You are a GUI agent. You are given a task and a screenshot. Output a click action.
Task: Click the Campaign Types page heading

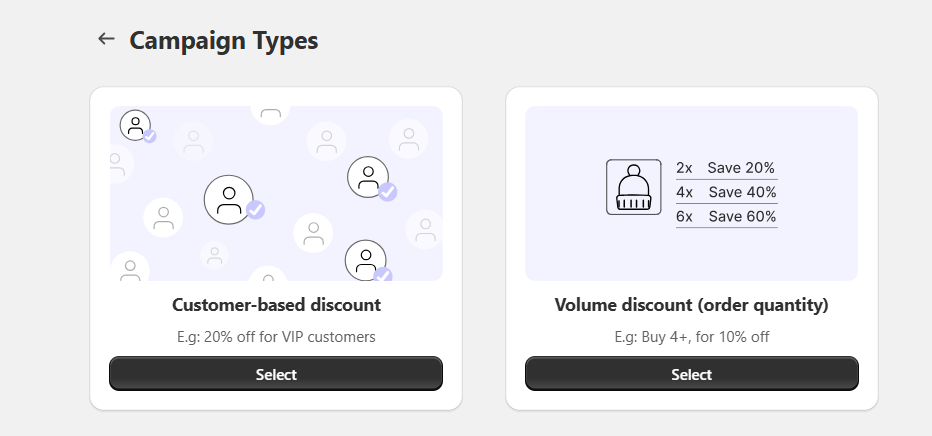(x=223, y=40)
